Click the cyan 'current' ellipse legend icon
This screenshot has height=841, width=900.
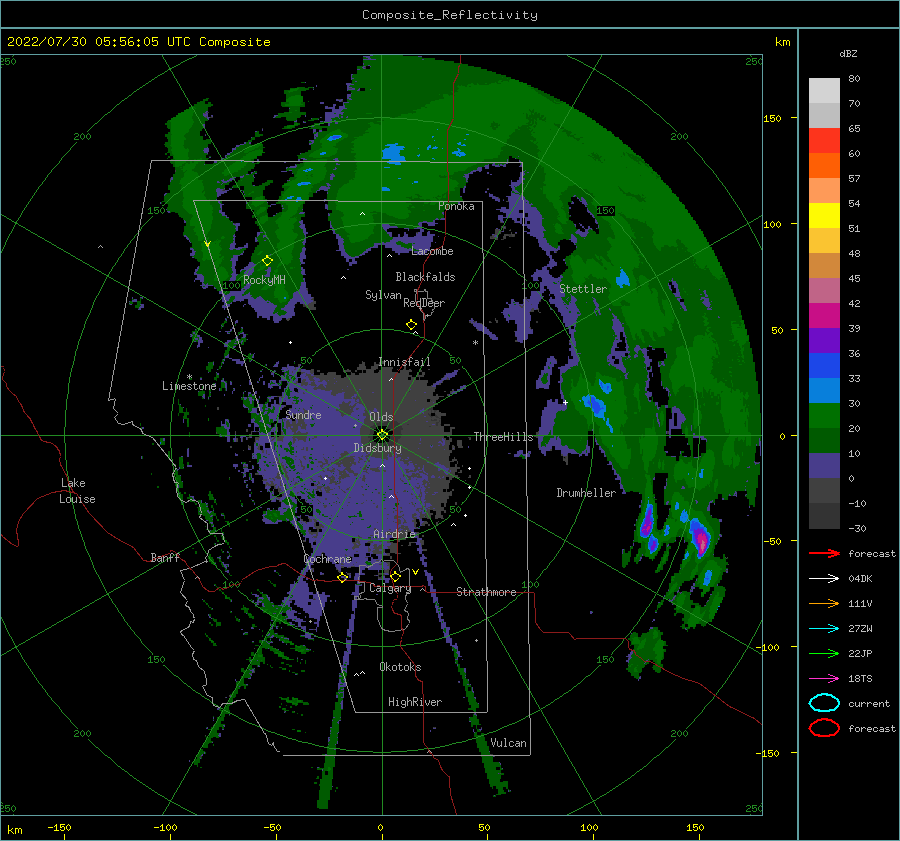824,703
